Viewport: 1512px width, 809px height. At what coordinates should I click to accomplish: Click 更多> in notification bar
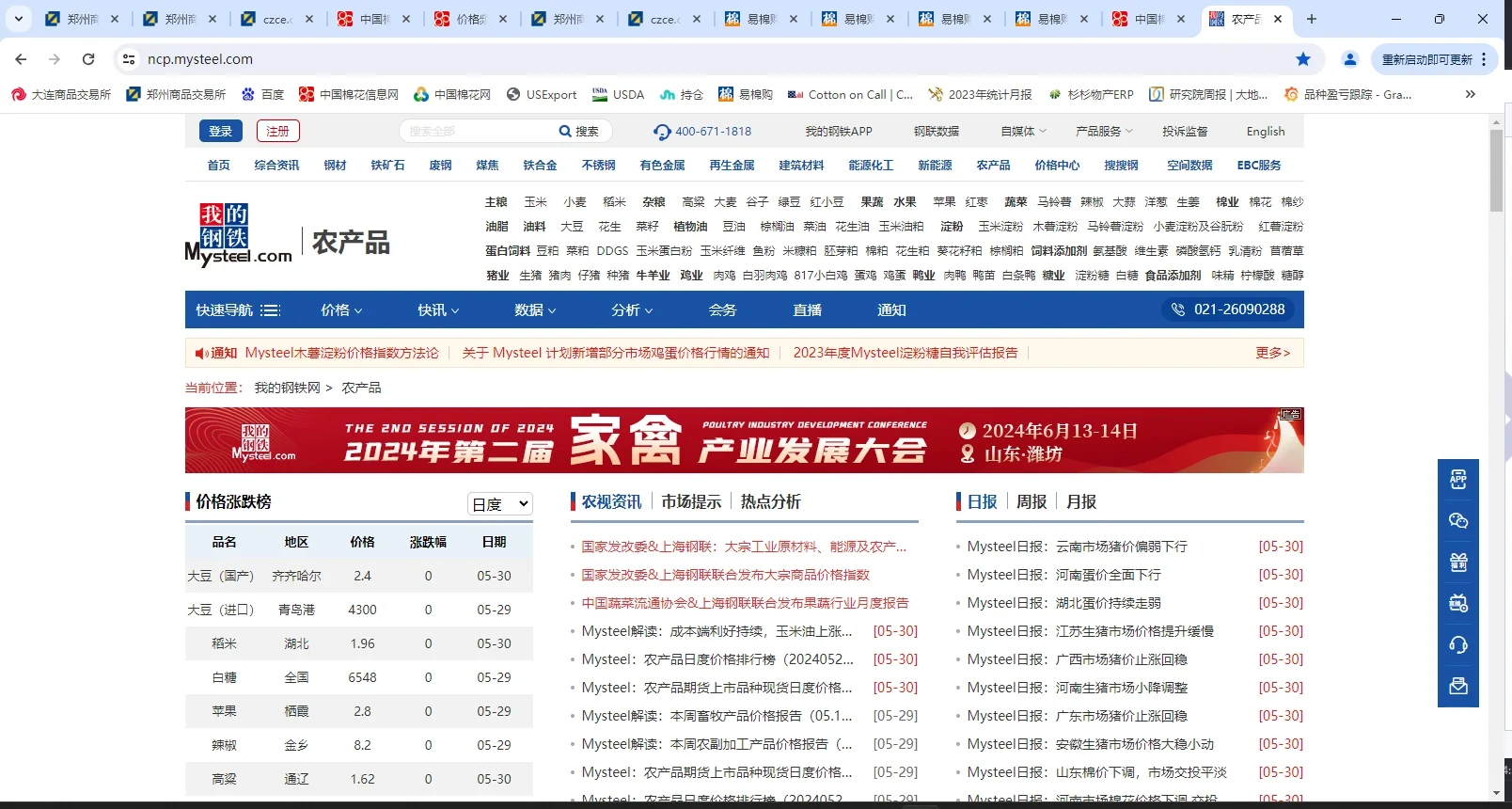[x=1273, y=353]
